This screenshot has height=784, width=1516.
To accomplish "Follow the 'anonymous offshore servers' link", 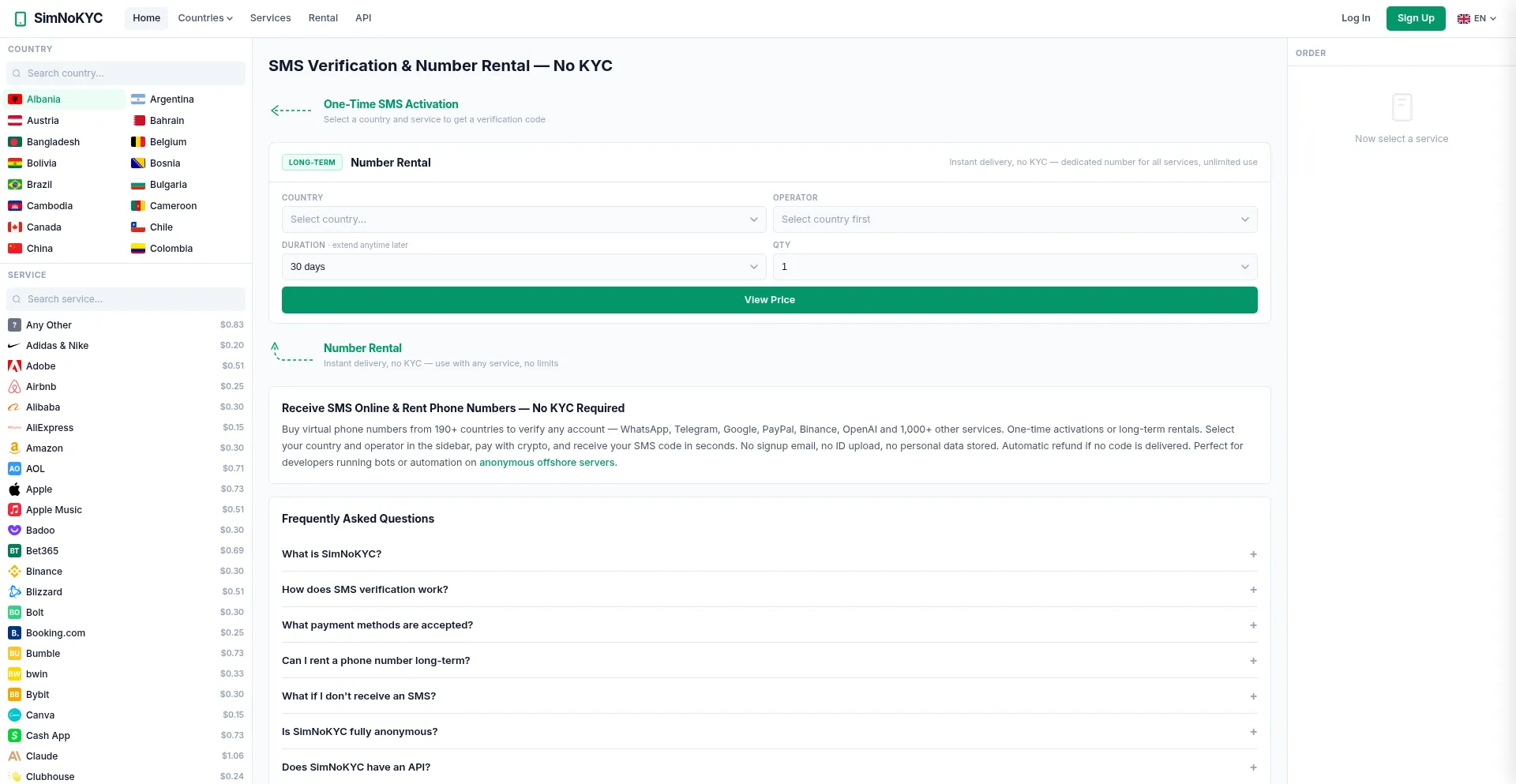I will pyautogui.click(x=547, y=463).
